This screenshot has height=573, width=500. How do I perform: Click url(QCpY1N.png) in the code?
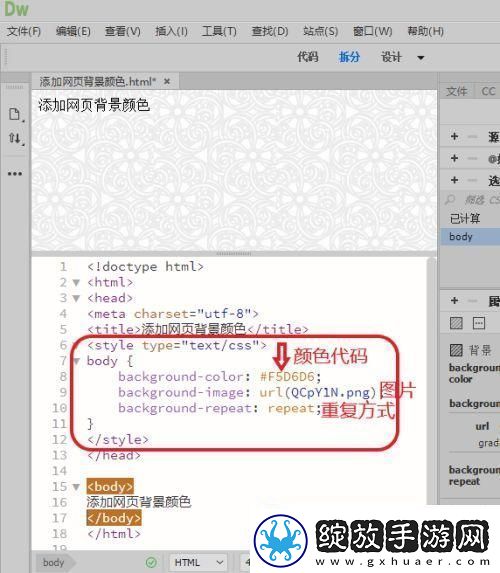pos(318,392)
